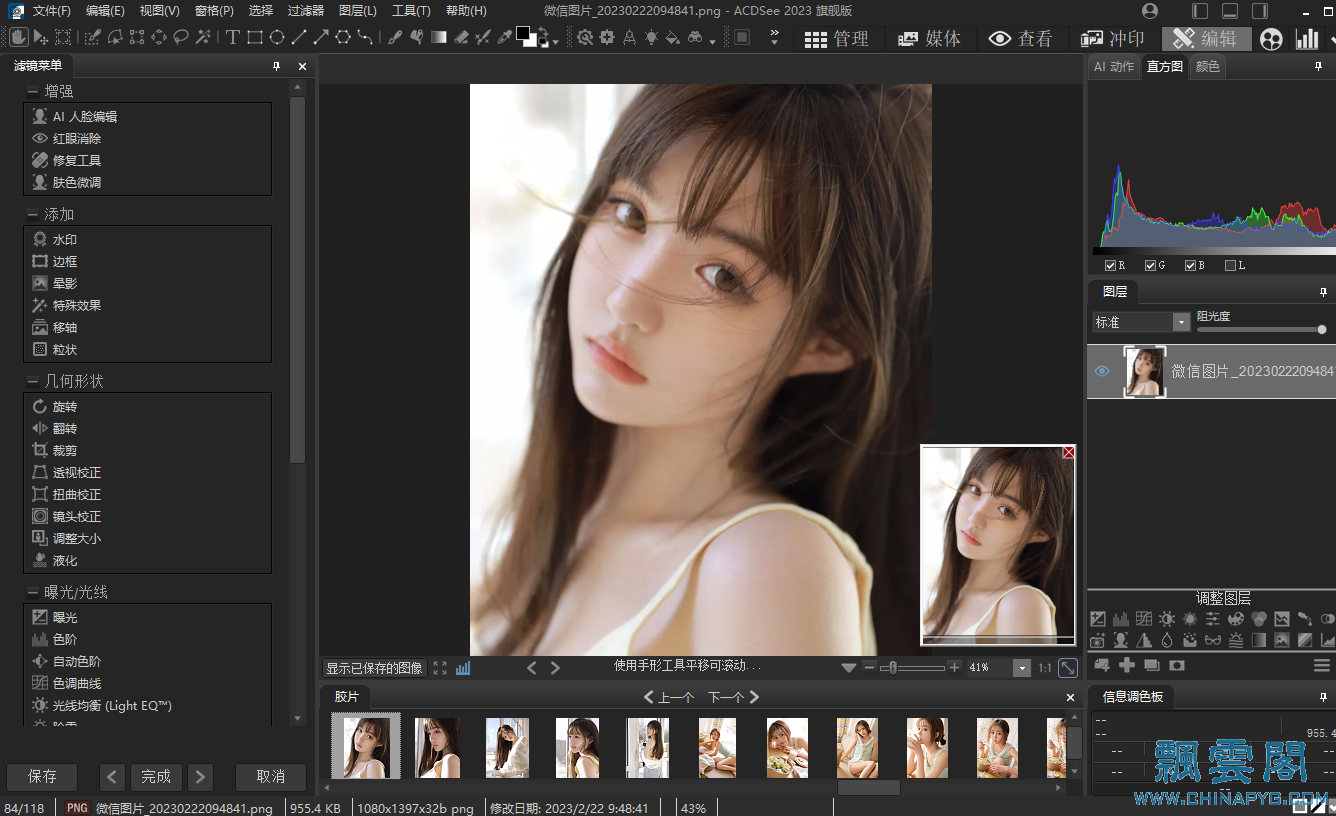
Task: Add a layer mask icon
Action: (x=1177, y=665)
